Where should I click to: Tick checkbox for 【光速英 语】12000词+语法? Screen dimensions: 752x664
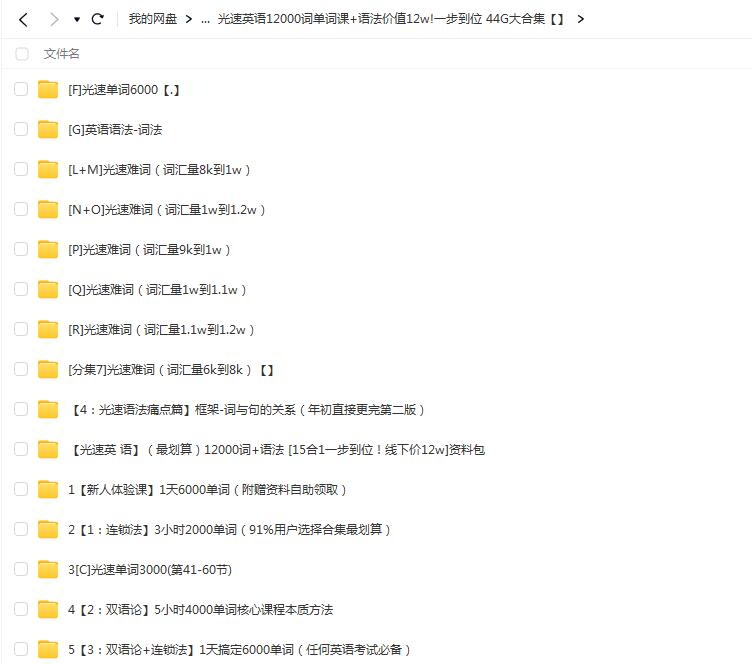(21, 449)
